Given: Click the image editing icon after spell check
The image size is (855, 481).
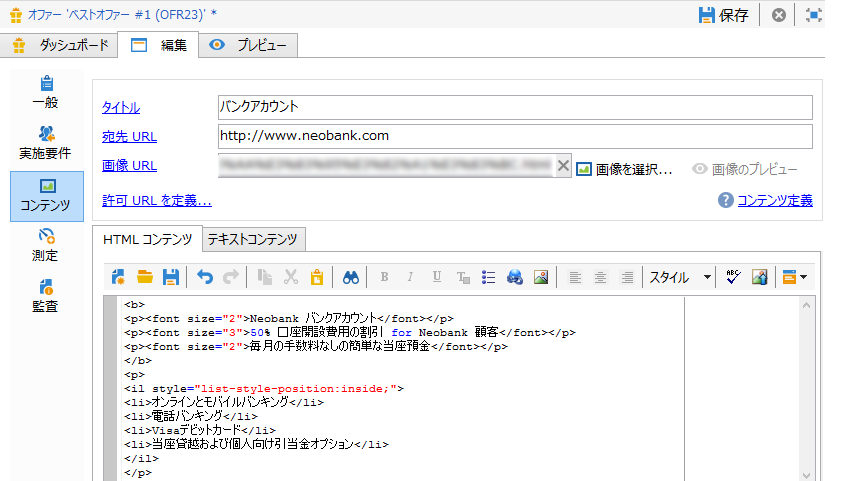Looking at the screenshot, I should [760, 277].
